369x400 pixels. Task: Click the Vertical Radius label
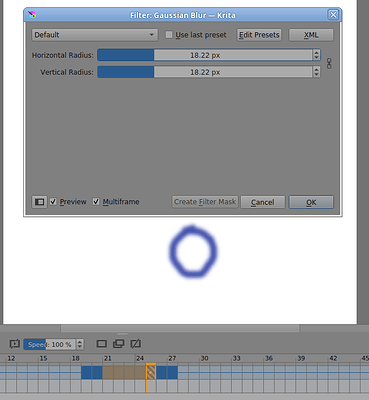pos(67,72)
